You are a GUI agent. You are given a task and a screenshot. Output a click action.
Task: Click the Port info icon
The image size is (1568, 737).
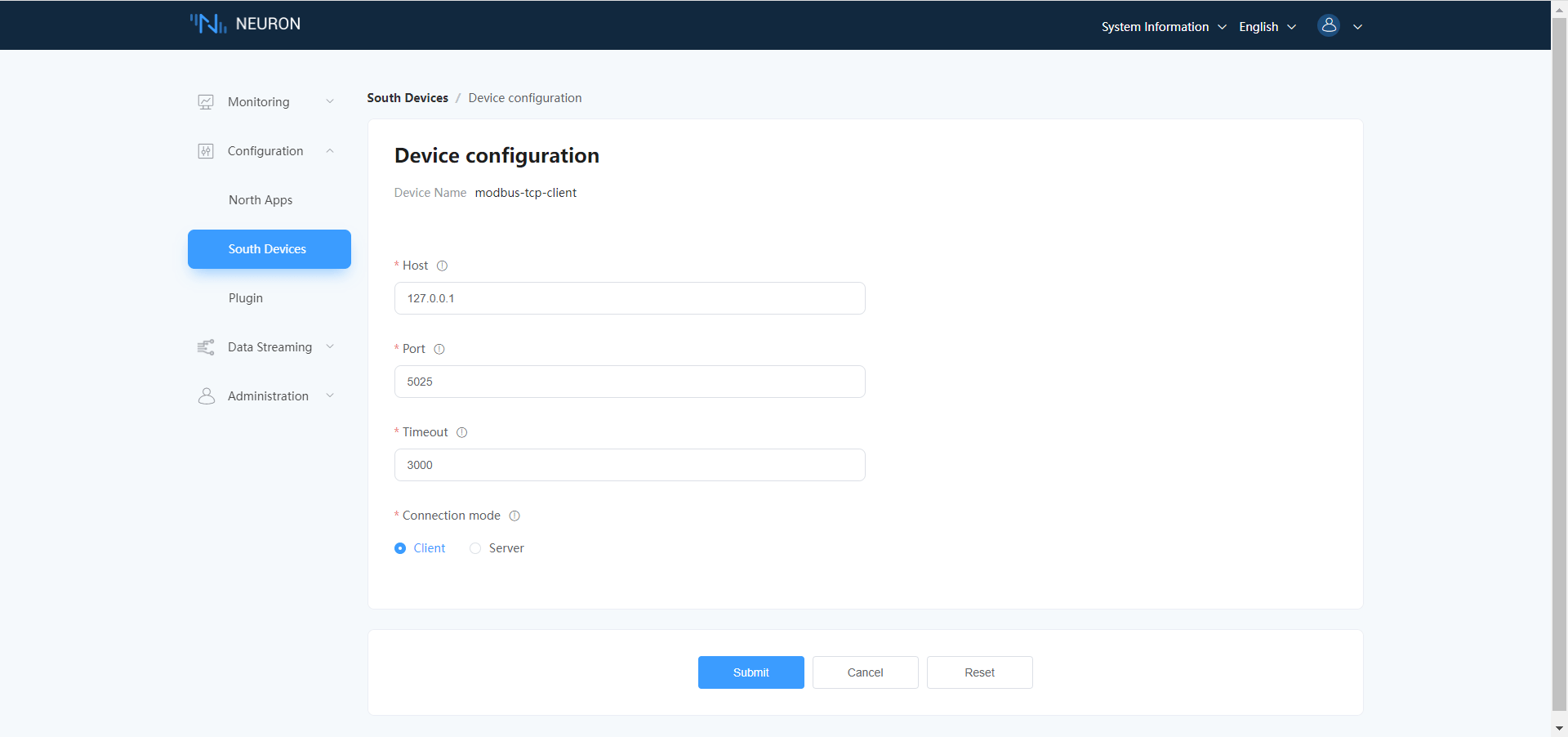coord(439,349)
